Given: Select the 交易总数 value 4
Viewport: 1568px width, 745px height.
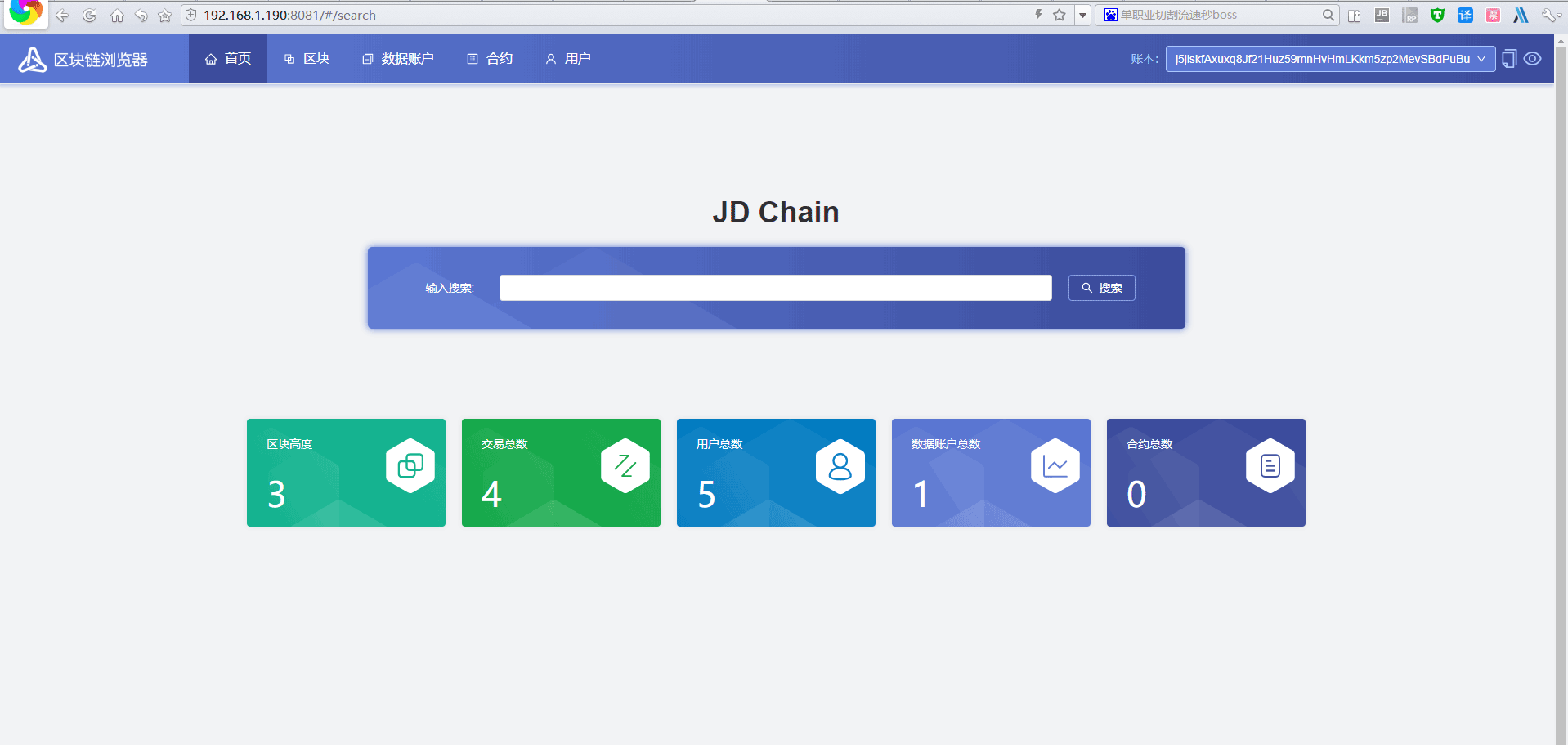Looking at the screenshot, I should coord(491,495).
